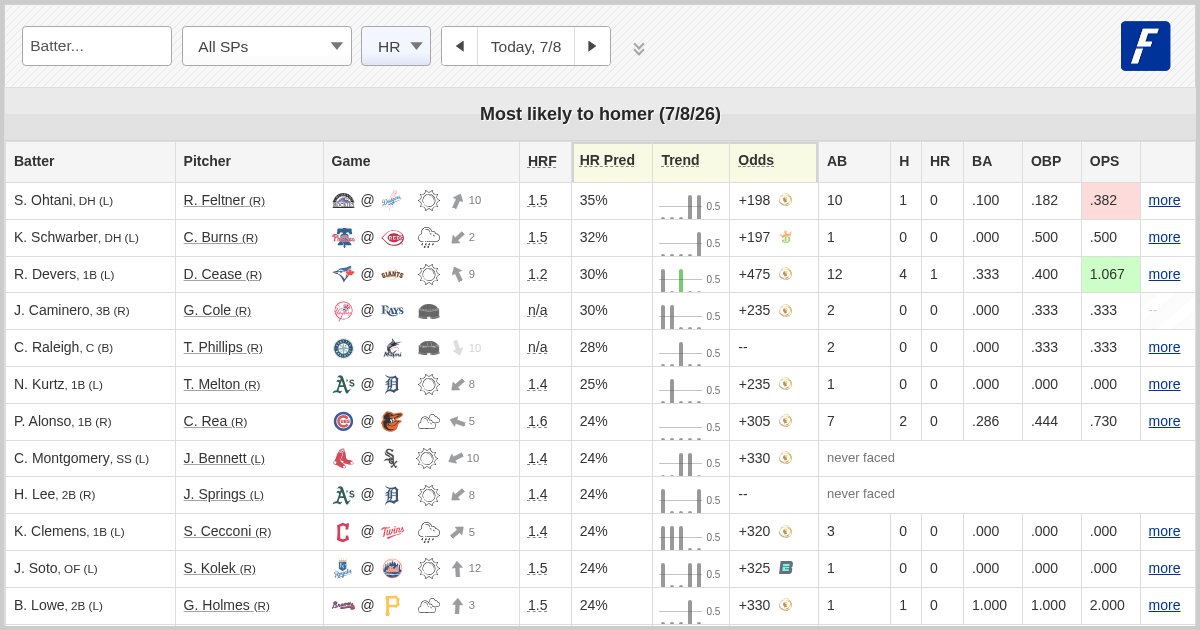
Task: Click White Sox logo in Montgomery row
Action: point(392,458)
